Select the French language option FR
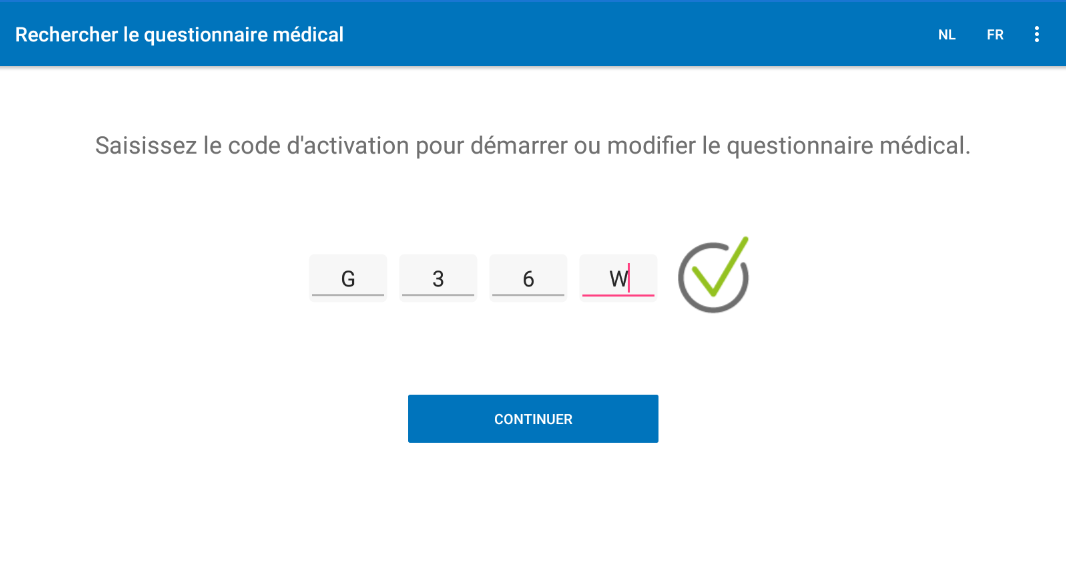 (994, 33)
